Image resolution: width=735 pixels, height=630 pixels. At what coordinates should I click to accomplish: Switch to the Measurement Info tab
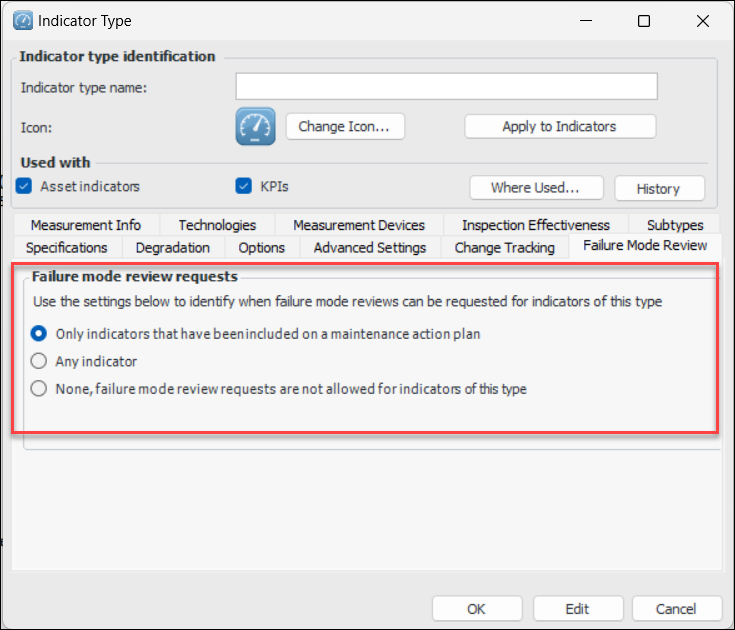pyautogui.click(x=85, y=225)
